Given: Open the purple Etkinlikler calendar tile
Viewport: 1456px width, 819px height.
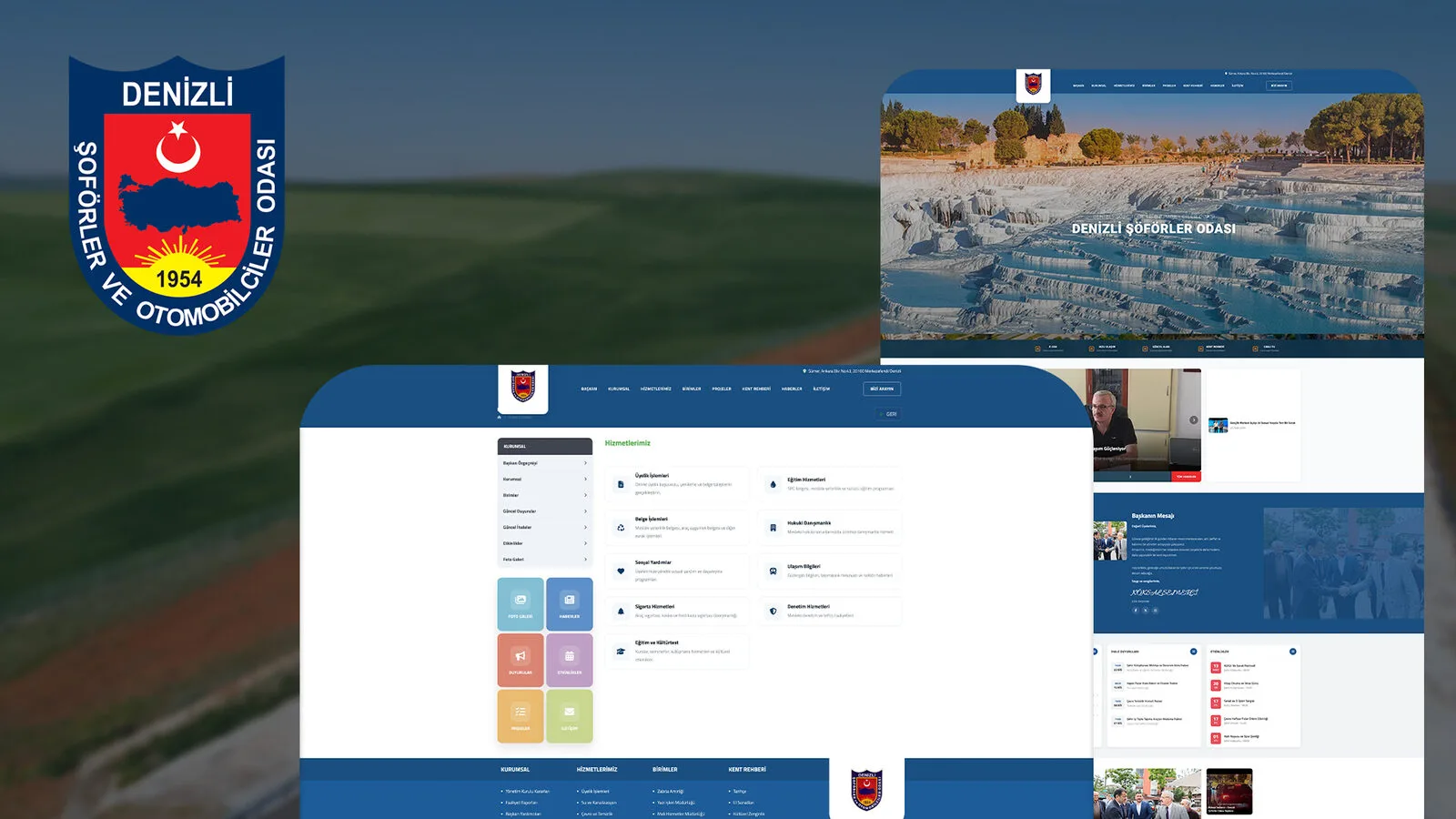Looking at the screenshot, I should (x=570, y=660).
